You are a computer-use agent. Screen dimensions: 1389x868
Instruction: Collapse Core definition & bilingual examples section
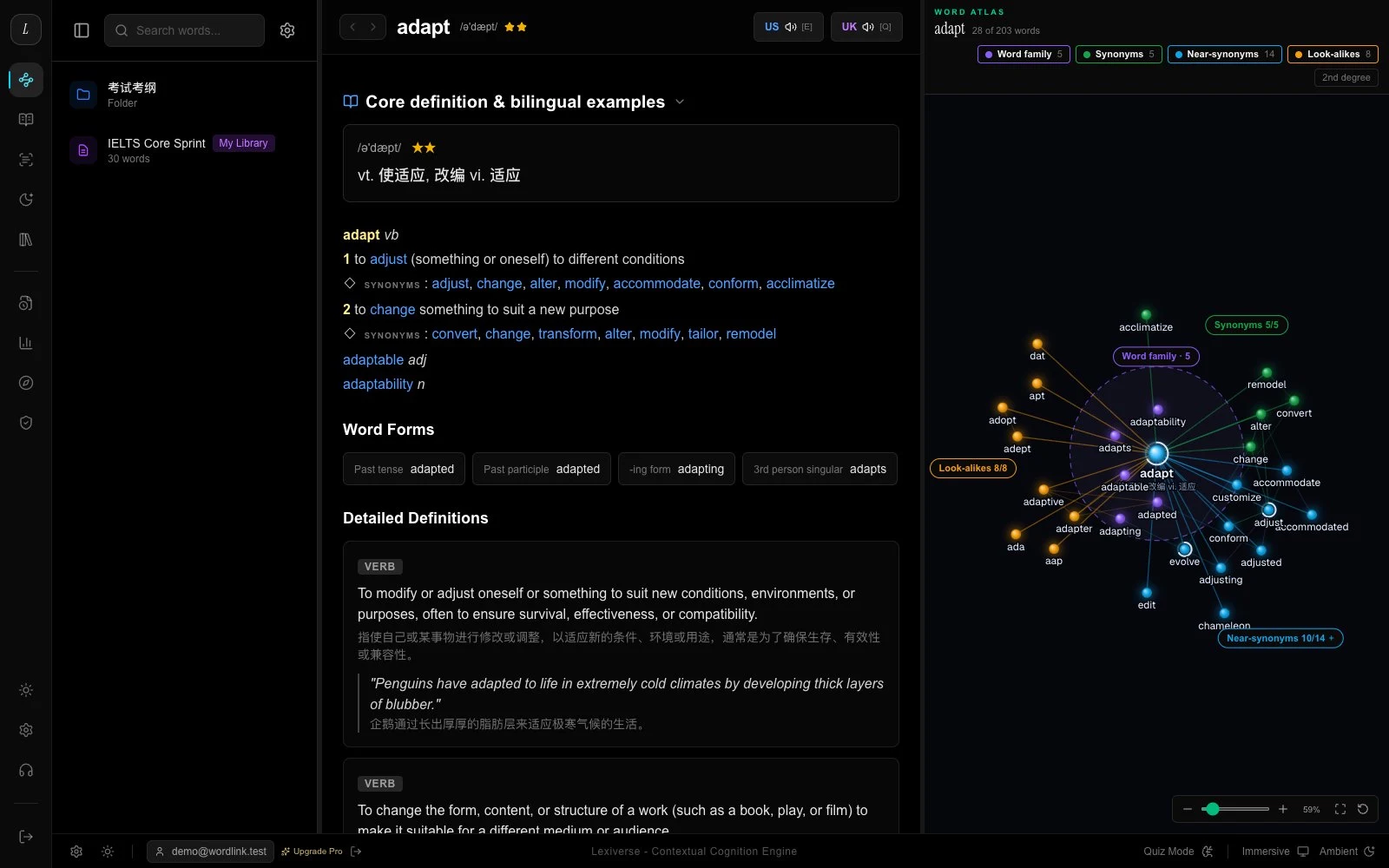[x=680, y=102]
